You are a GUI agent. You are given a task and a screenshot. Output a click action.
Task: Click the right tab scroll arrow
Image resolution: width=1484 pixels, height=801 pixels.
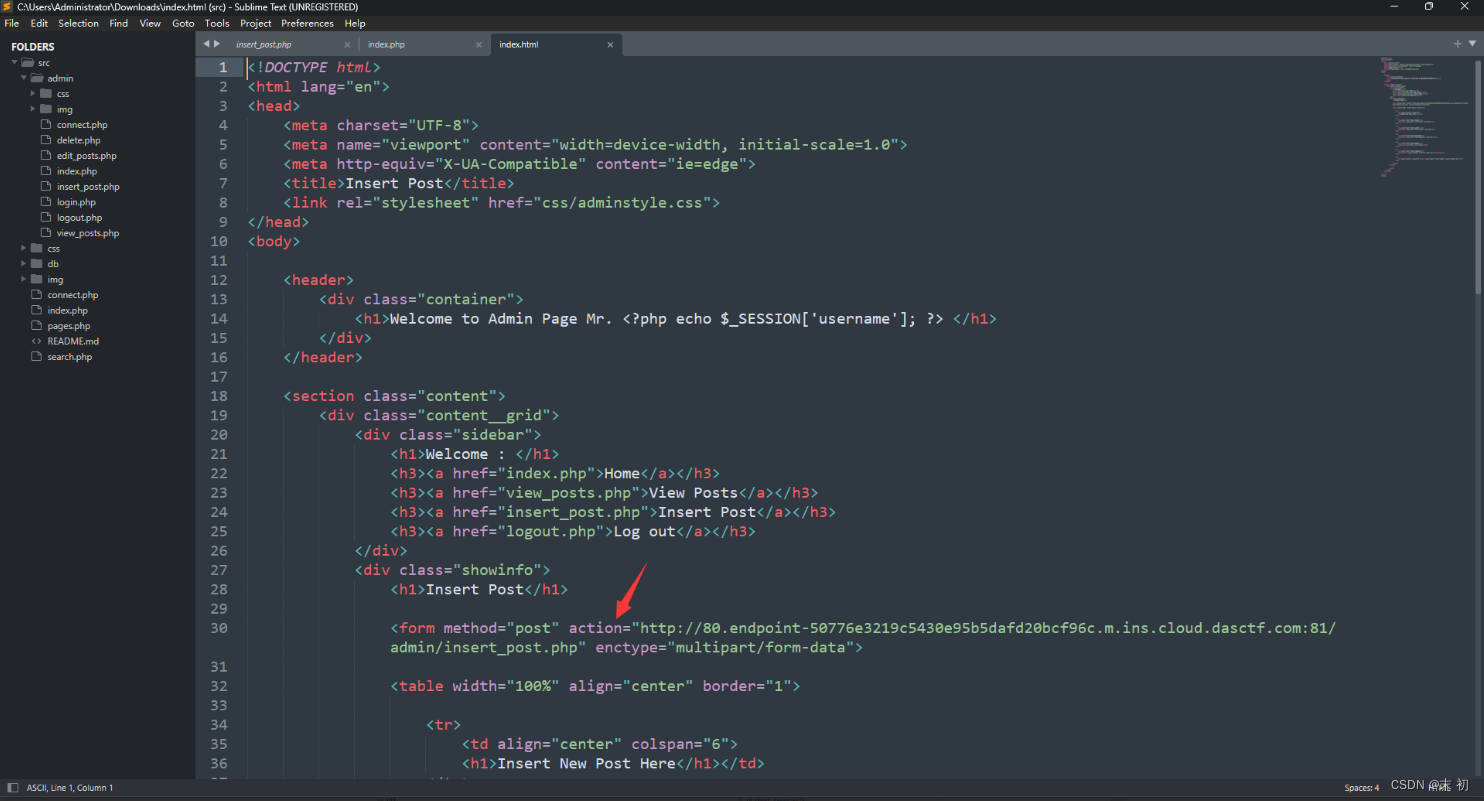coord(217,44)
